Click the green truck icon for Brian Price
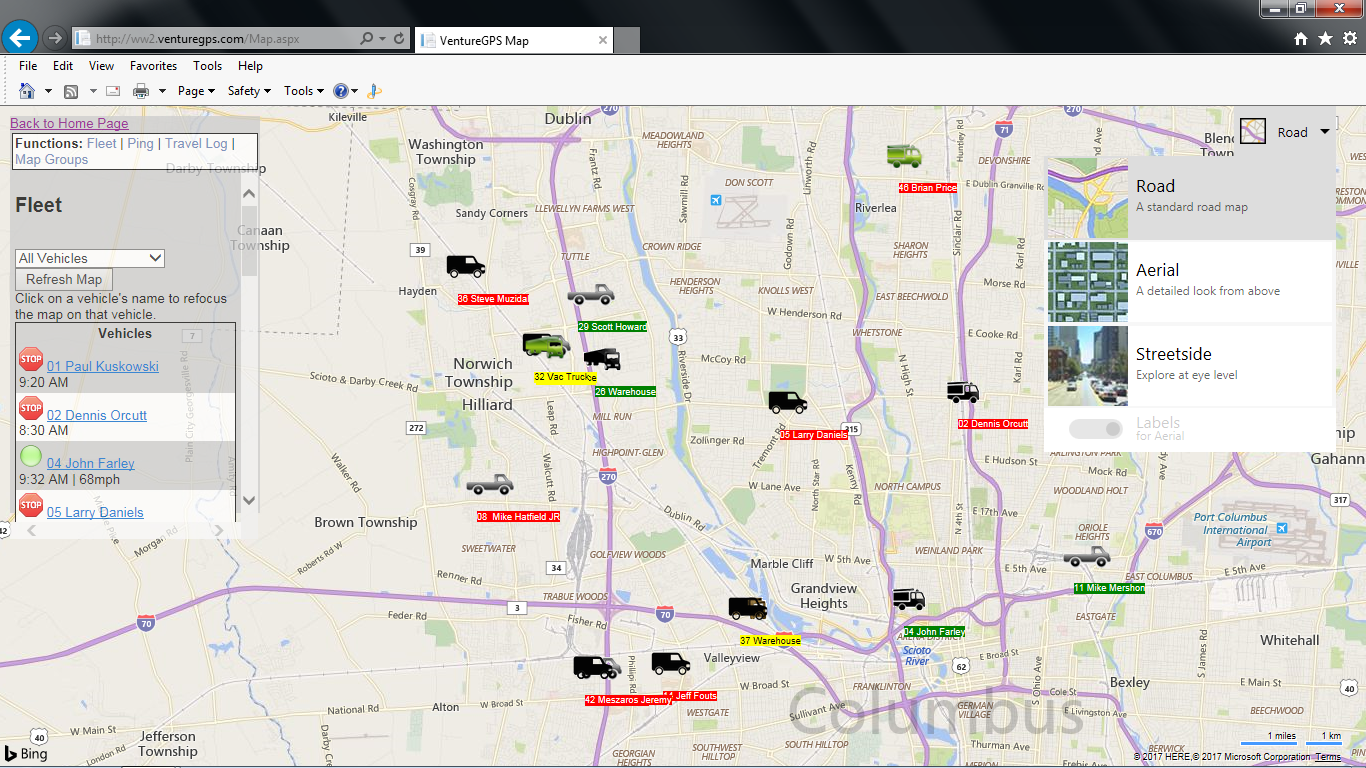Image resolution: width=1366 pixels, height=768 pixels. 903,156
